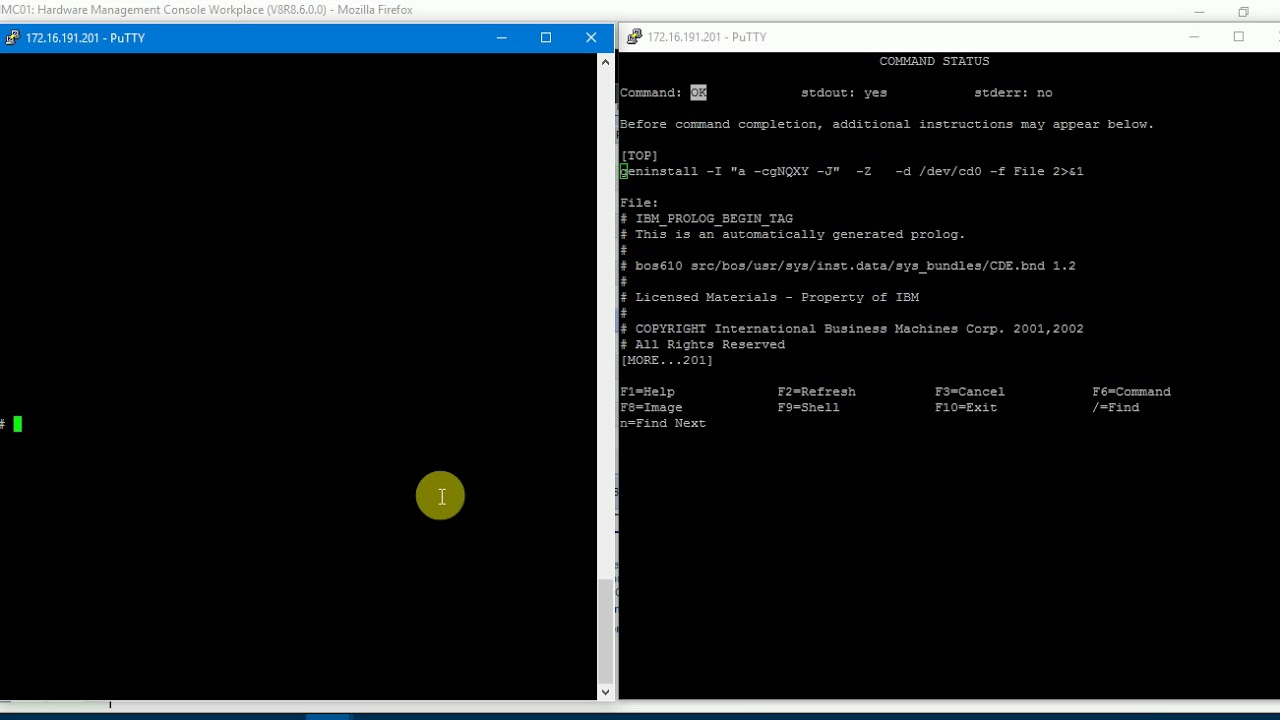Click F2=Refresh in the SMIT screen
Screen dimensions: 1280x720
[x=816, y=392]
